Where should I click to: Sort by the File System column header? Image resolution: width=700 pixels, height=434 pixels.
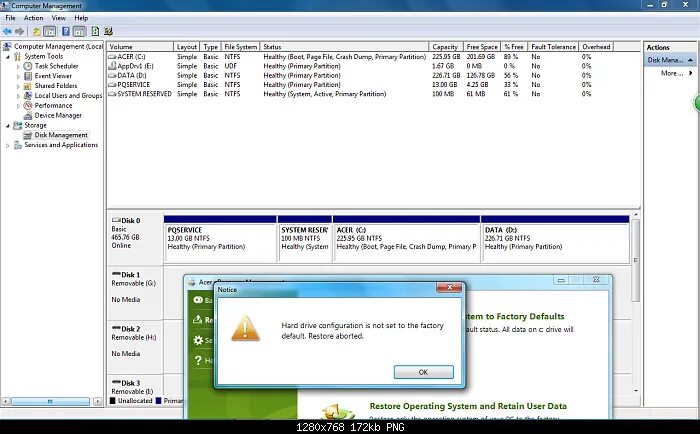(x=240, y=46)
